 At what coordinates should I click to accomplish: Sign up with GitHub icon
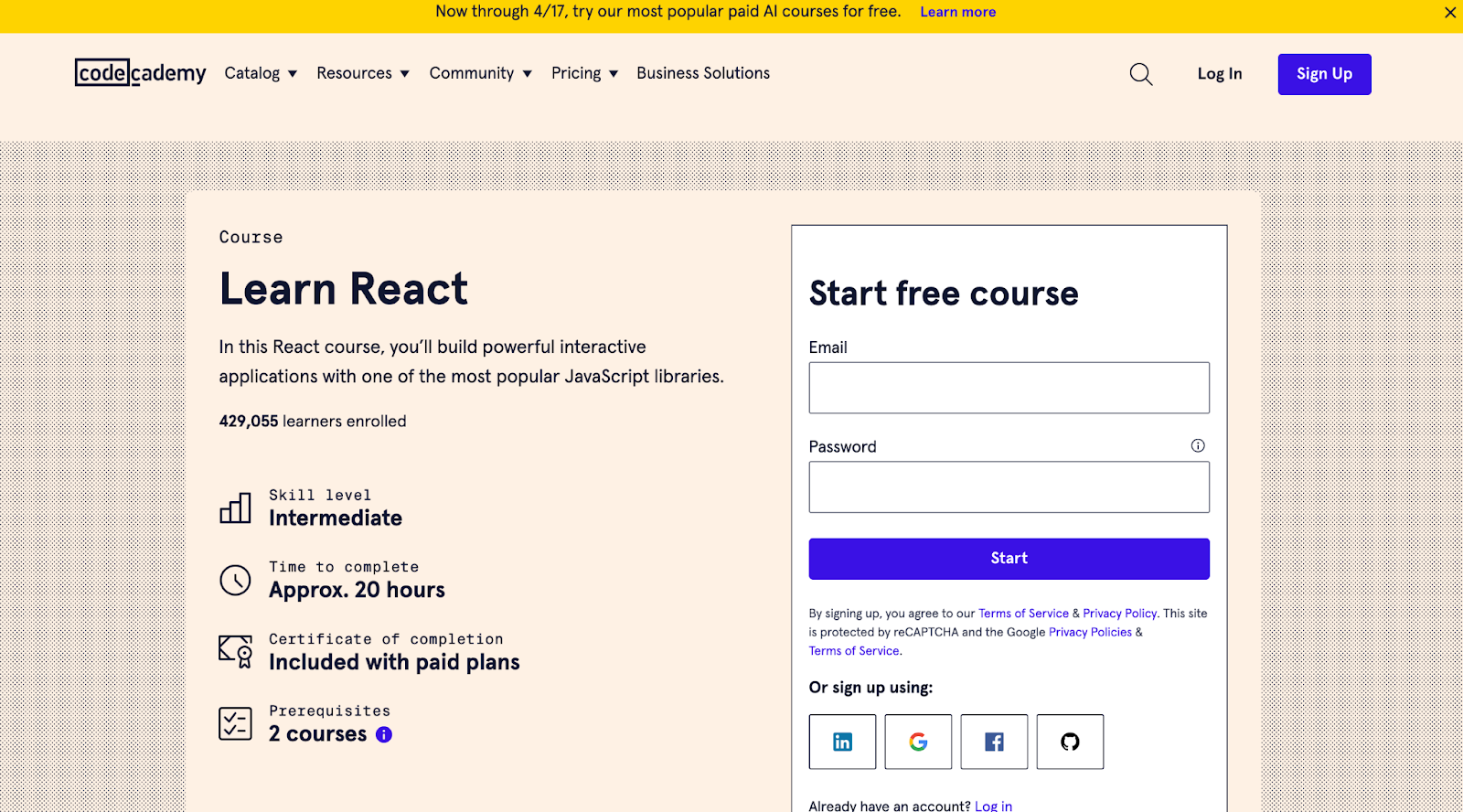tap(1070, 742)
